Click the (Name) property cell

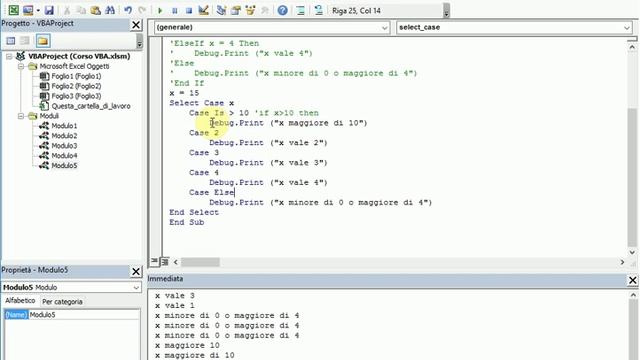(x=16, y=315)
